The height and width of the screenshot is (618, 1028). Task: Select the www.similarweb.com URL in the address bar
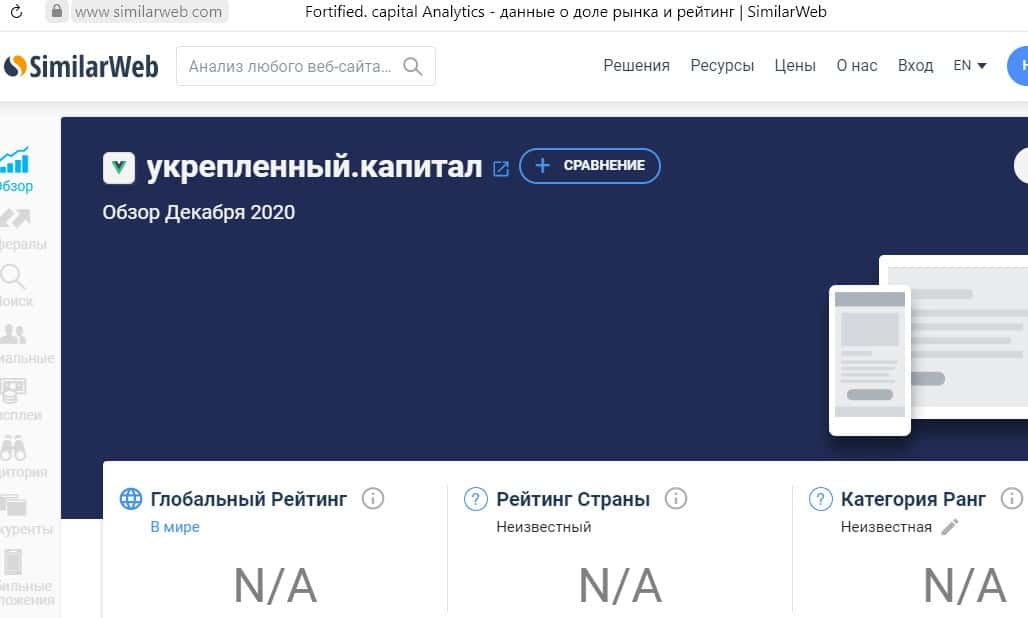(x=148, y=12)
